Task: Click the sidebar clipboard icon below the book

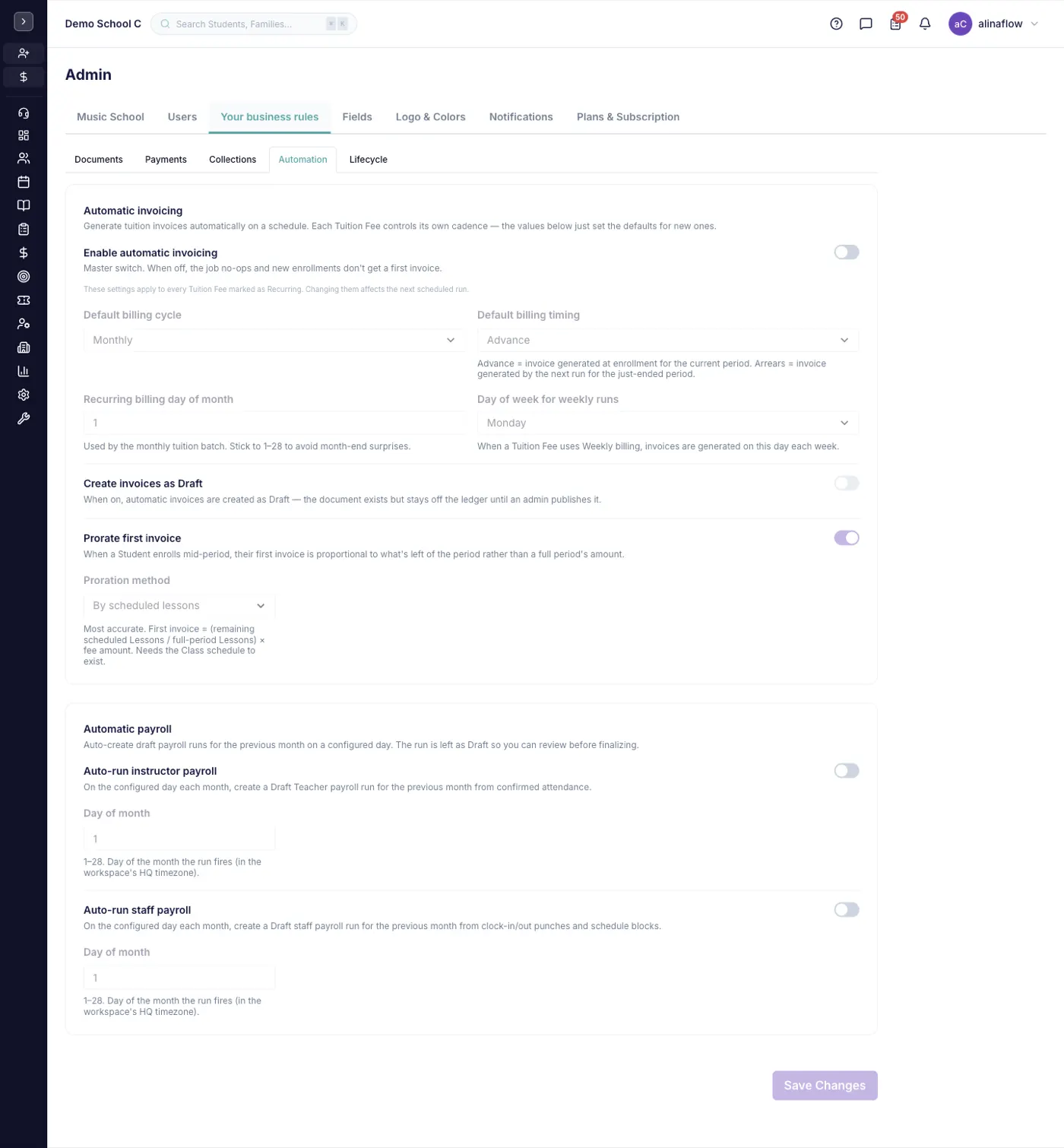Action: [x=24, y=229]
